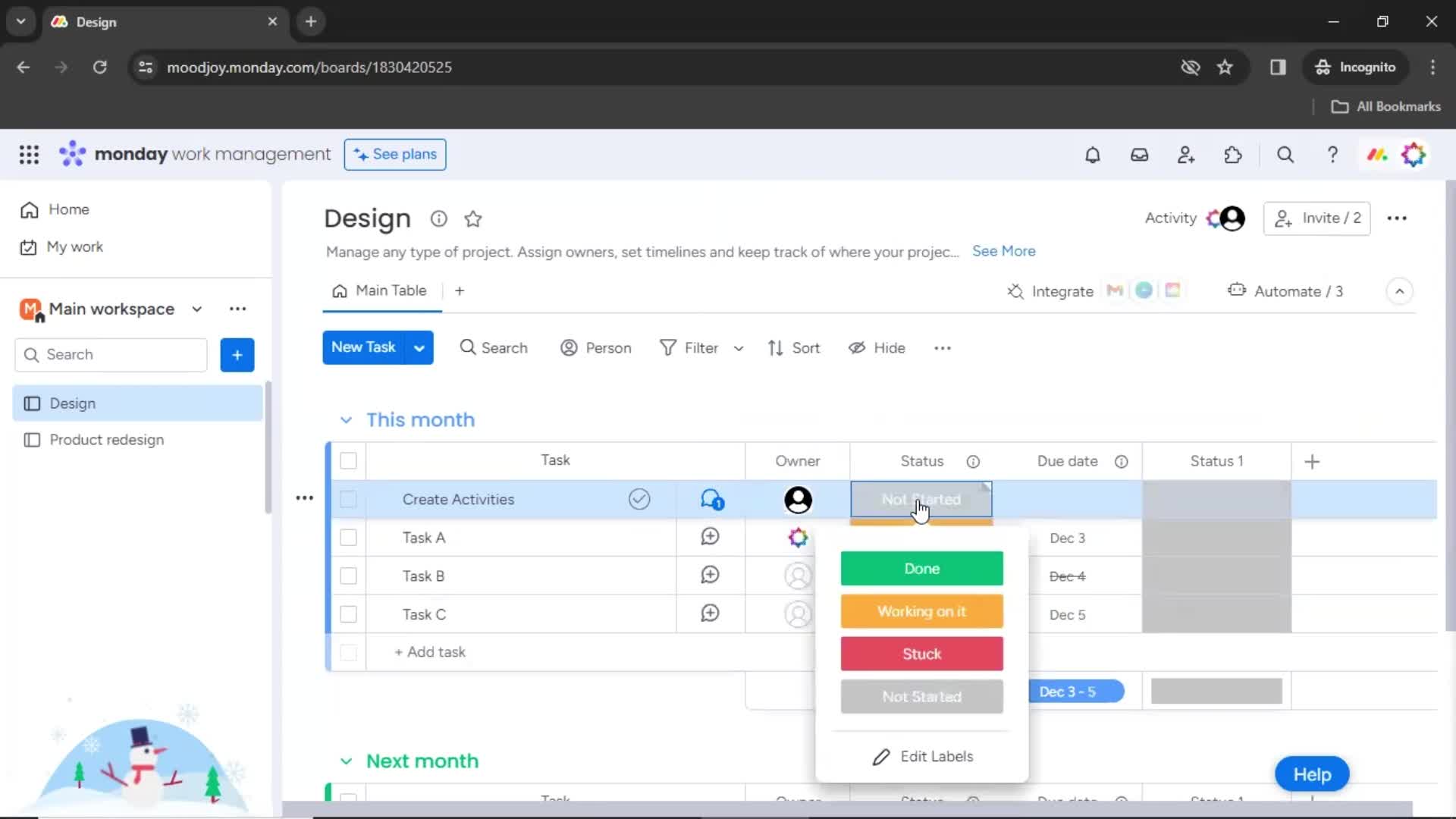Expand the This month group section
Screen dimensions: 1456x819
coord(345,420)
